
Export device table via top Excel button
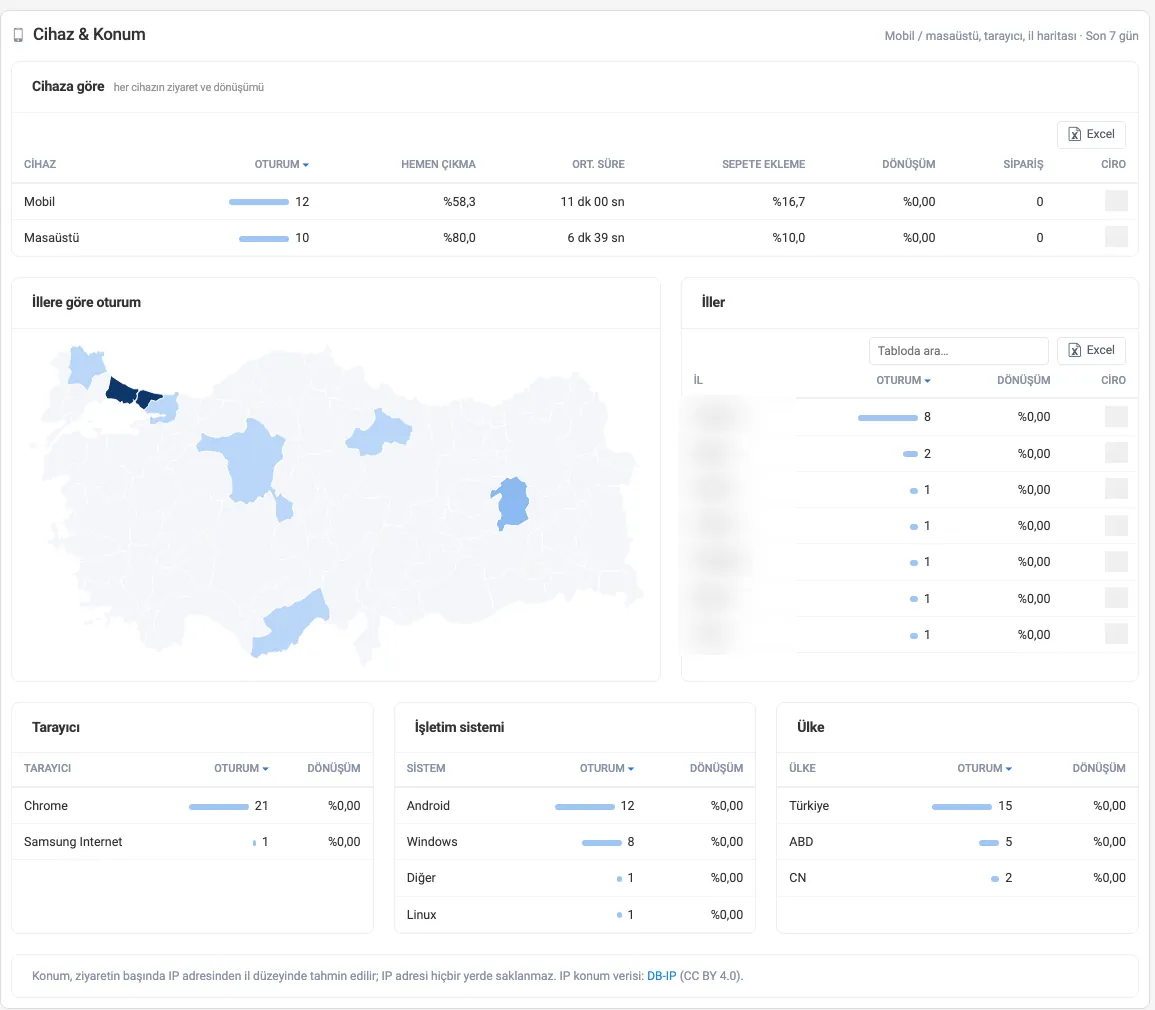pyautogui.click(x=1091, y=134)
